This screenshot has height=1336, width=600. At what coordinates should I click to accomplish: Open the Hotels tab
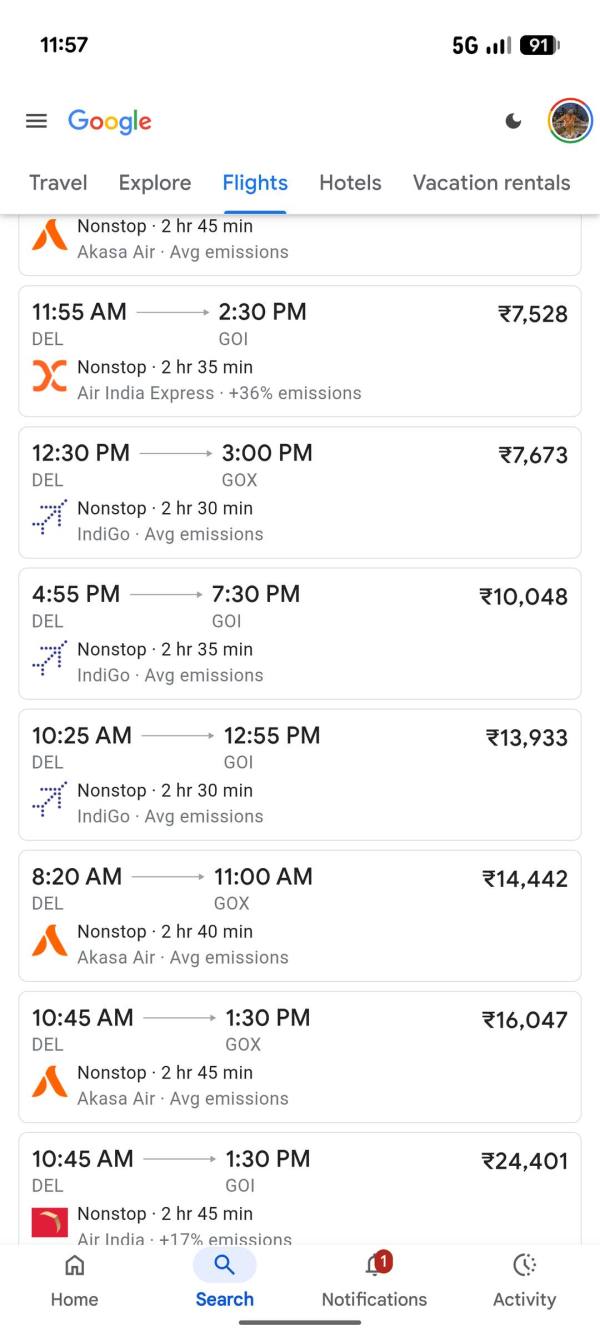[x=350, y=183]
